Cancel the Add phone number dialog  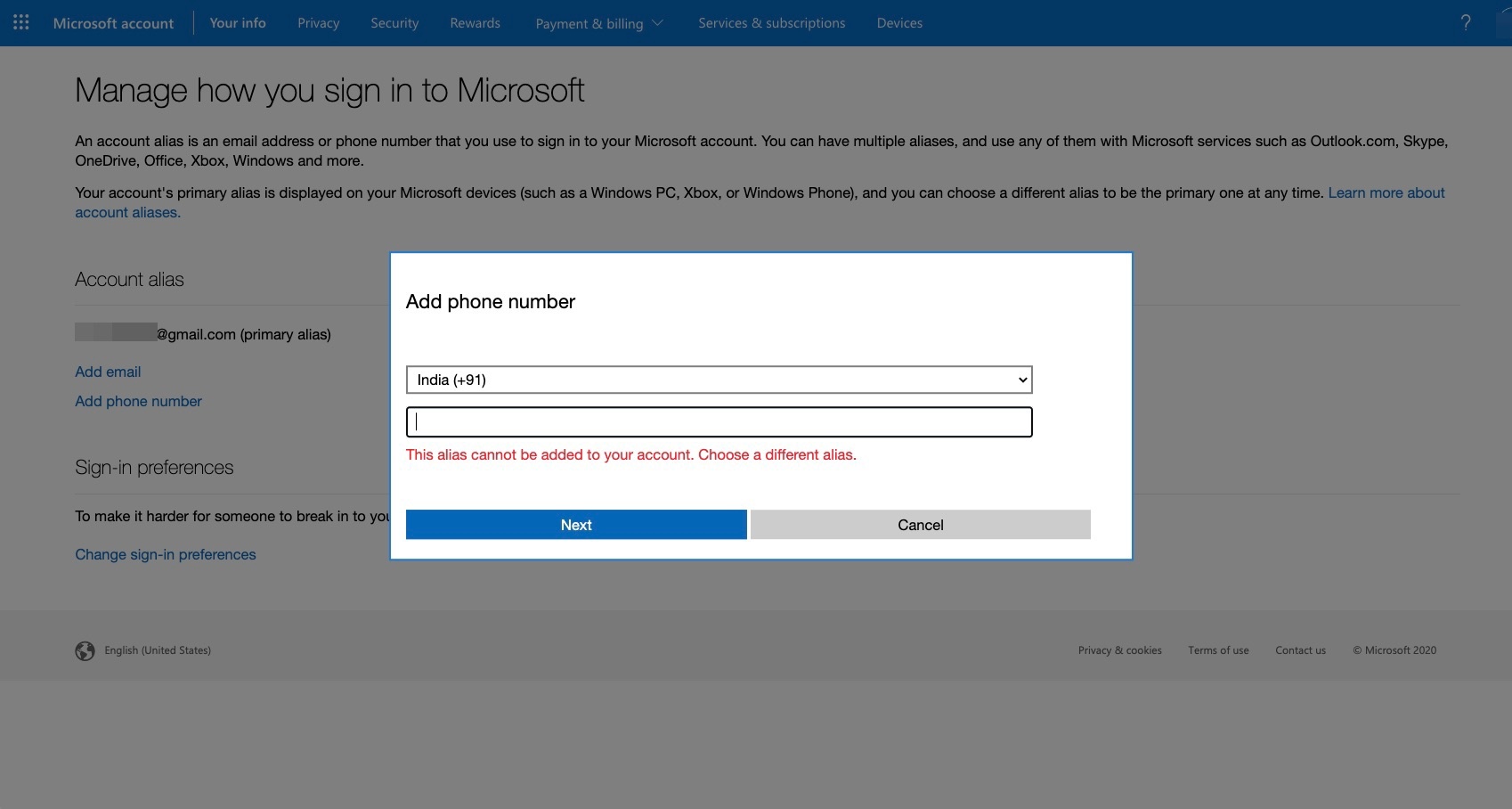click(921, 525)
